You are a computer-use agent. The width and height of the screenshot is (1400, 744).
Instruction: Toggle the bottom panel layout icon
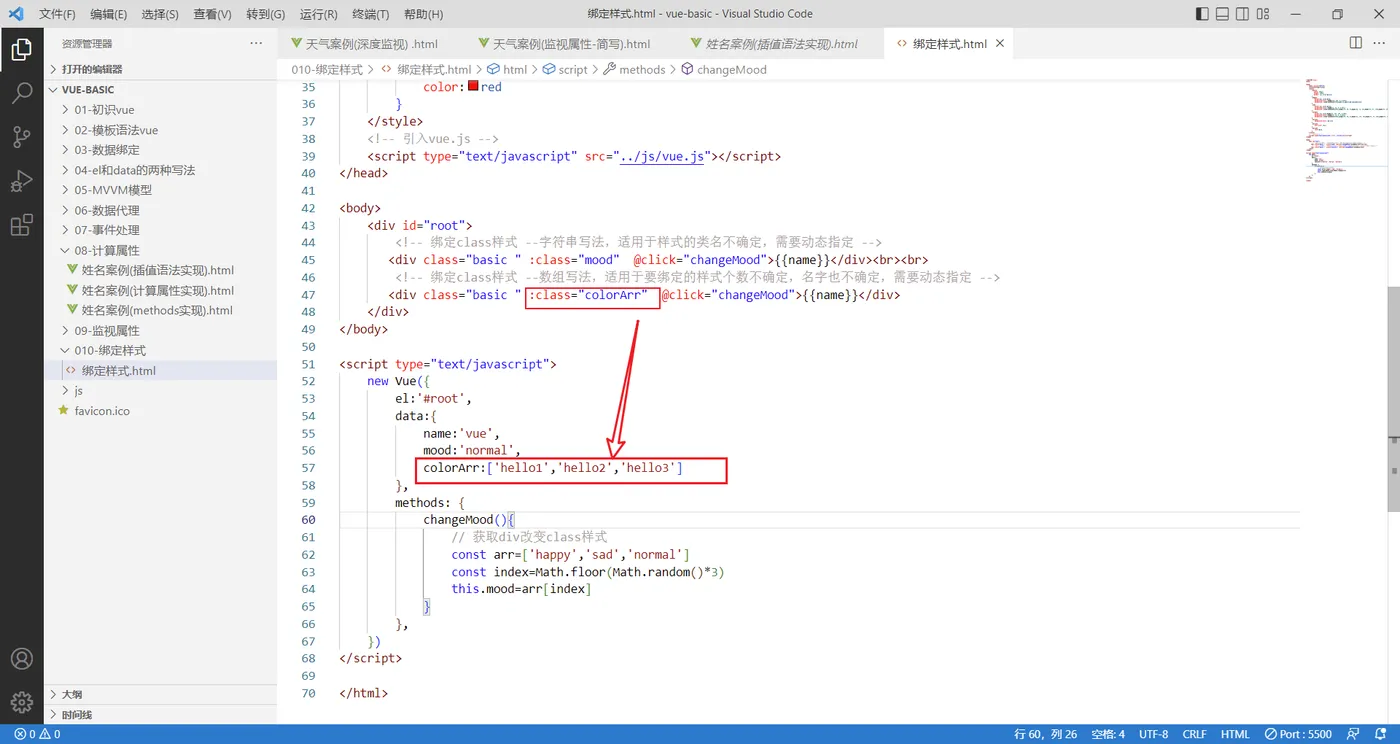point(1222,14)
